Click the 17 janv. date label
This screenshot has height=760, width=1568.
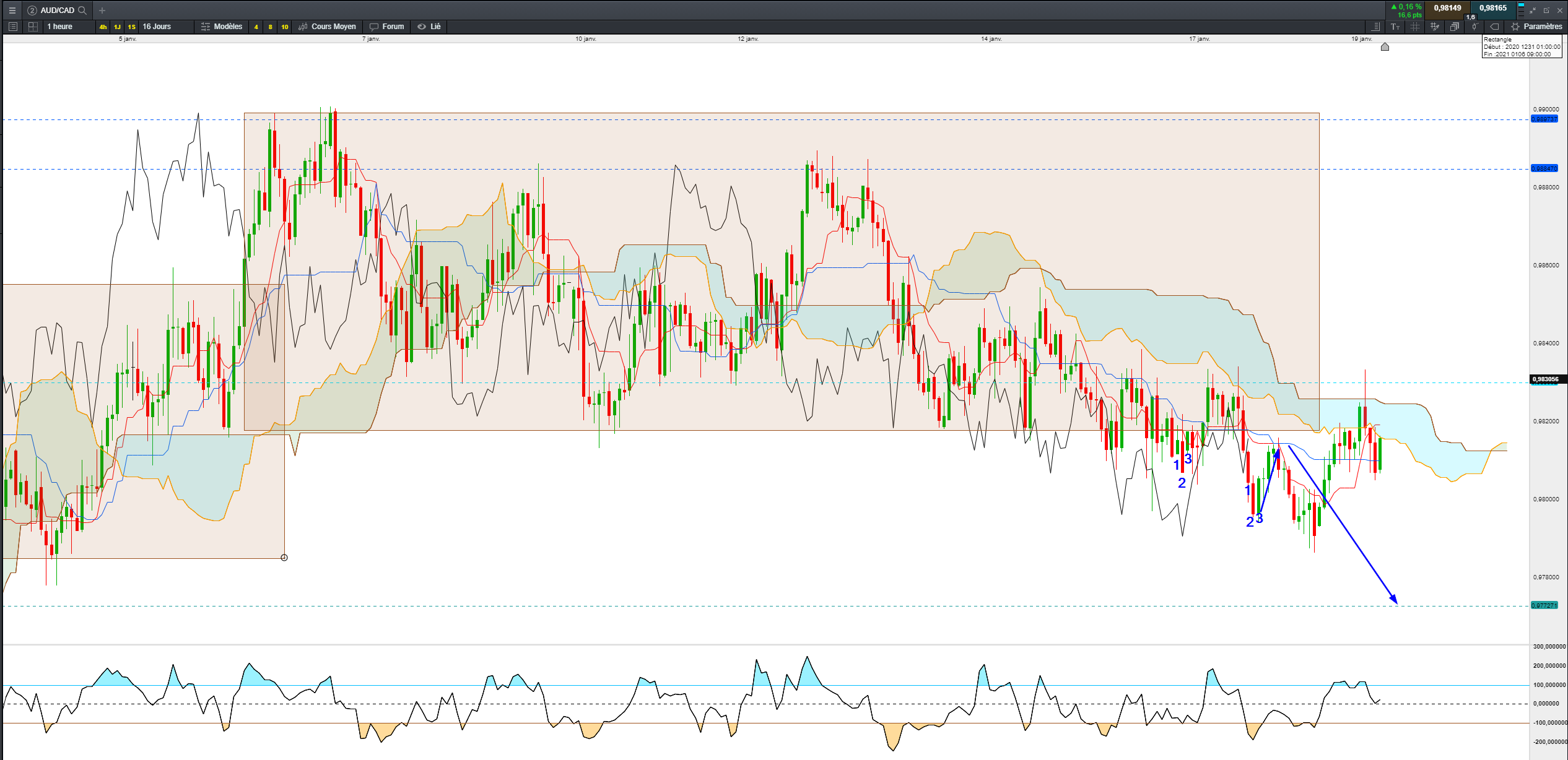coord(1200,39)
